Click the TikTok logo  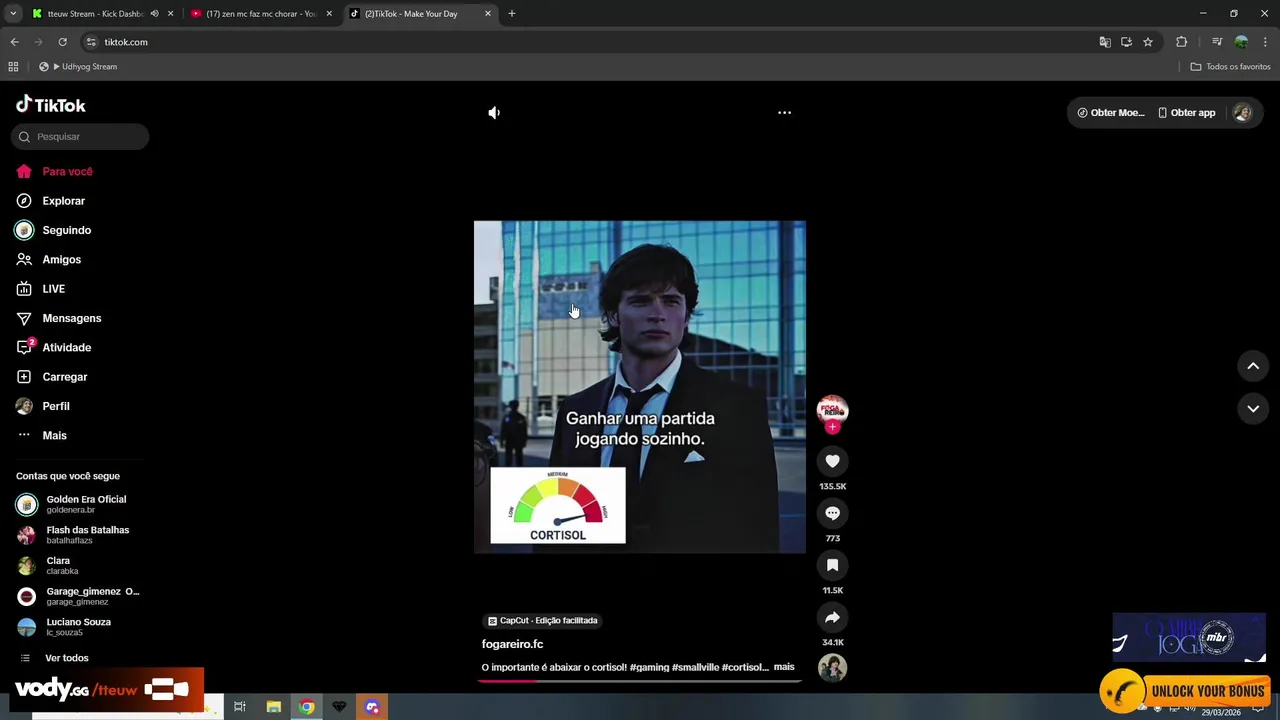pos(51,105)
